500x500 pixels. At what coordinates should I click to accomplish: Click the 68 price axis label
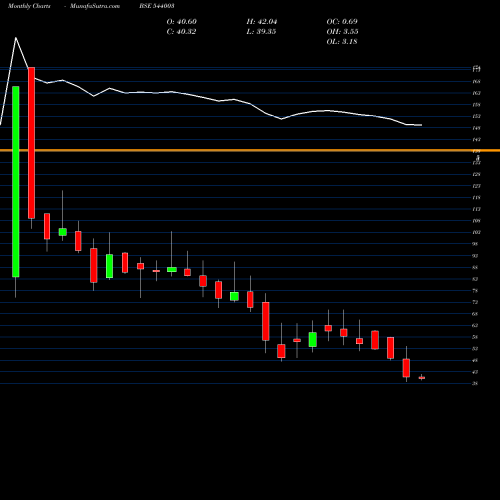pyautogui.click(x=475, y=314)
